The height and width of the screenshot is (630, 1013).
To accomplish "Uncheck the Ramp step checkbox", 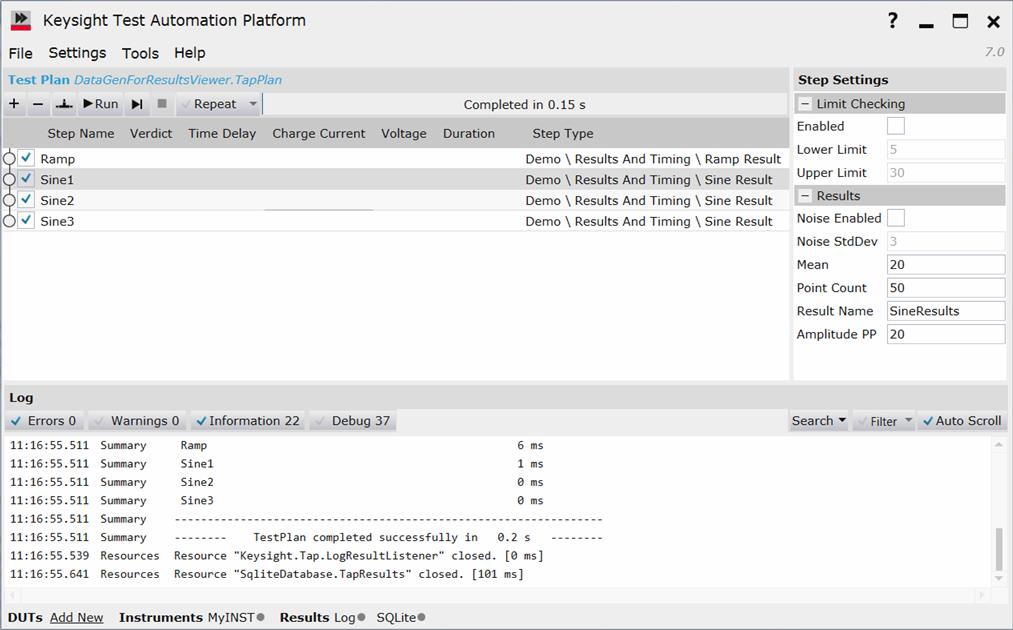I will tap(26, 158).
